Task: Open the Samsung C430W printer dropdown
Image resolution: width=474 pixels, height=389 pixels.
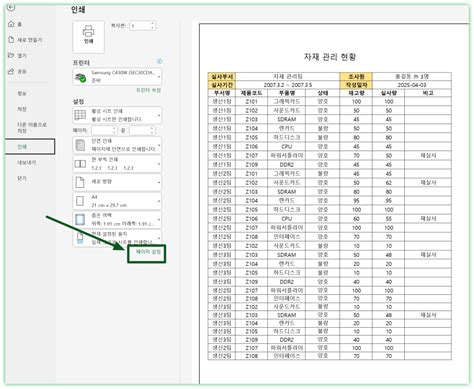Action: (117, 77)
